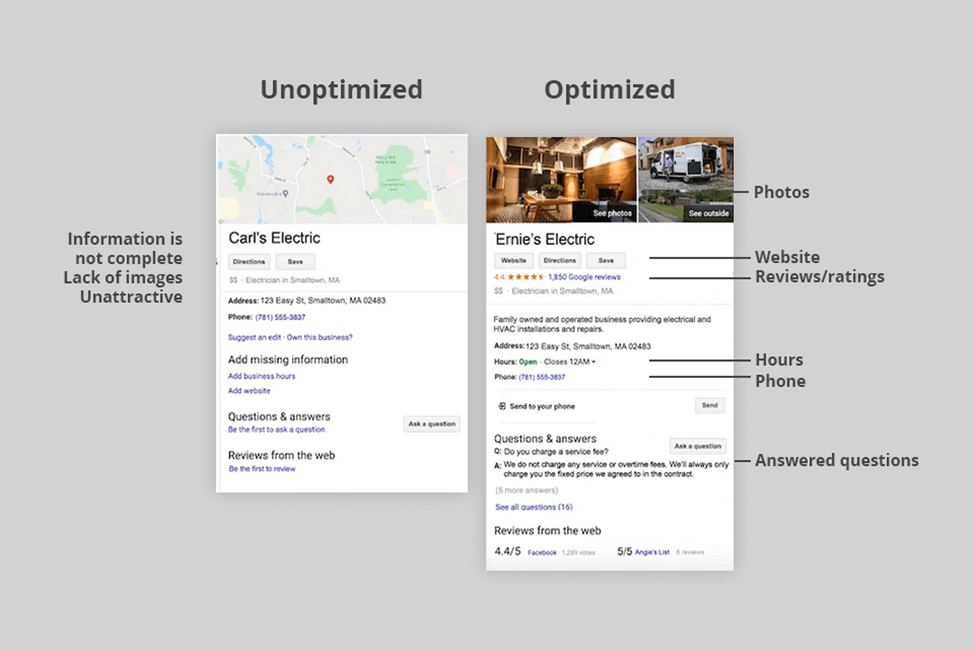Click the Optimized heading
The width and height of the screenshot is (974, 650).
tap(610, 90)
